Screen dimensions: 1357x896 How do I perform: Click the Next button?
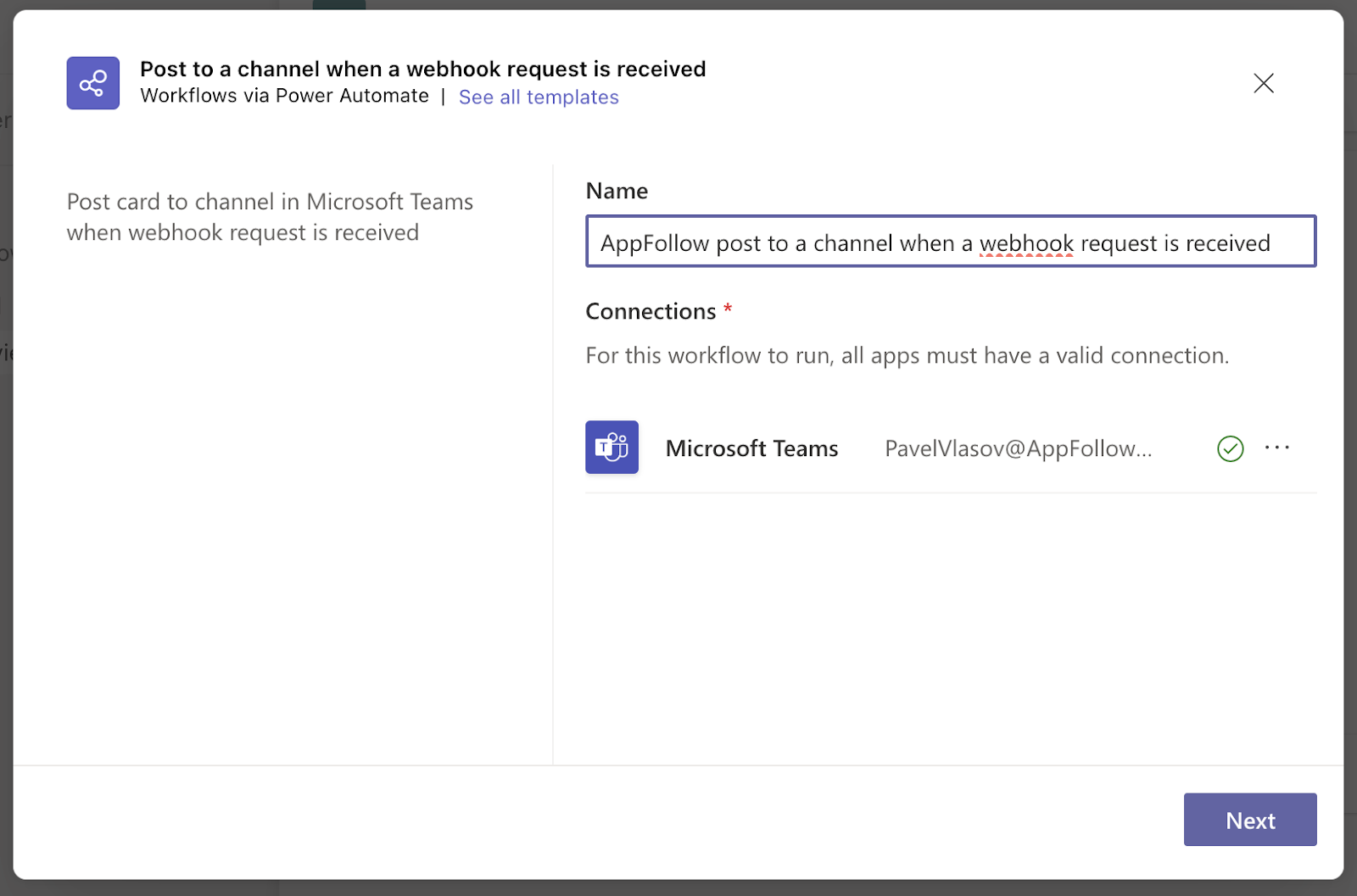click(x=1250, y=820)
